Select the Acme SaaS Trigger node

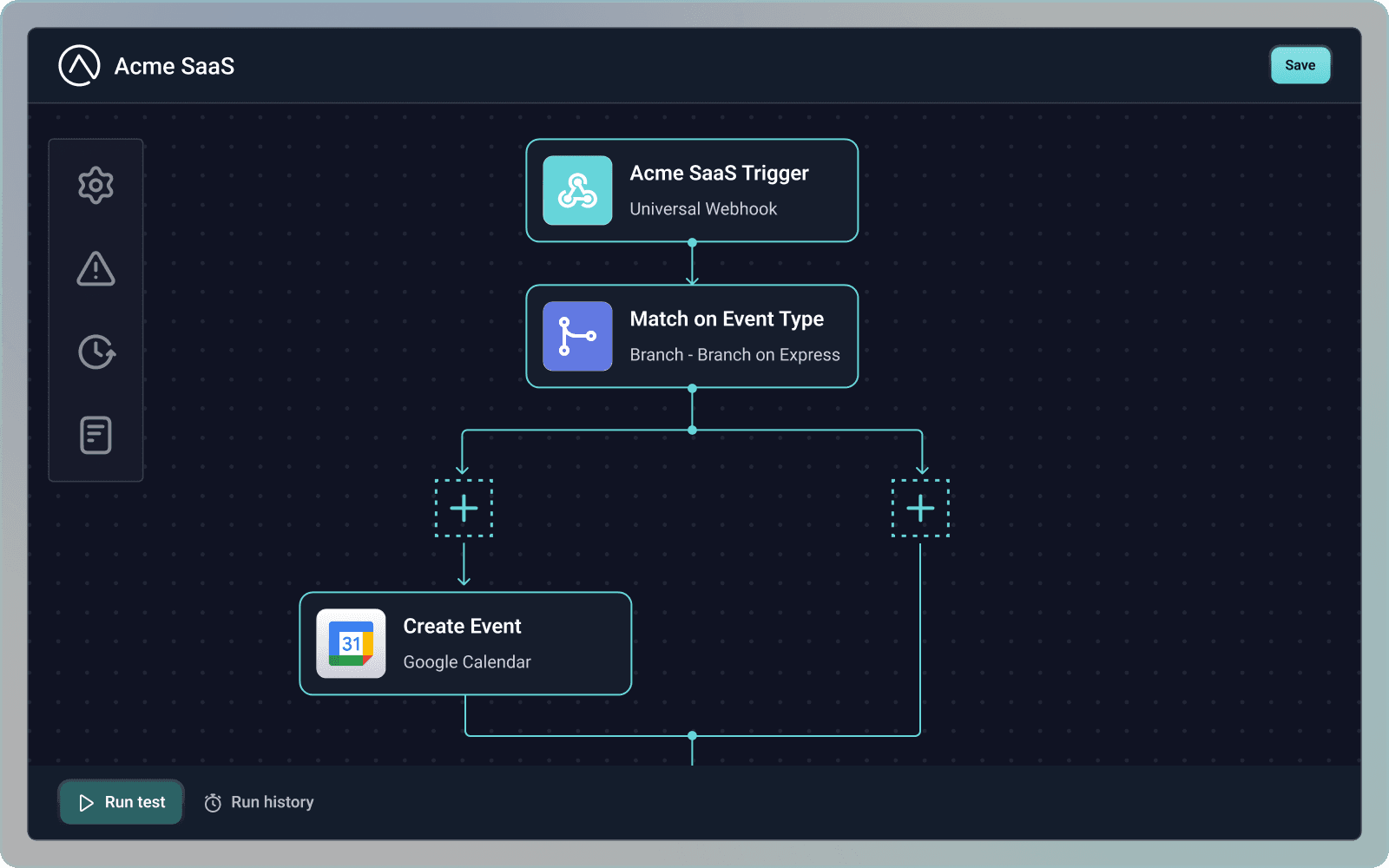(692, 190)
